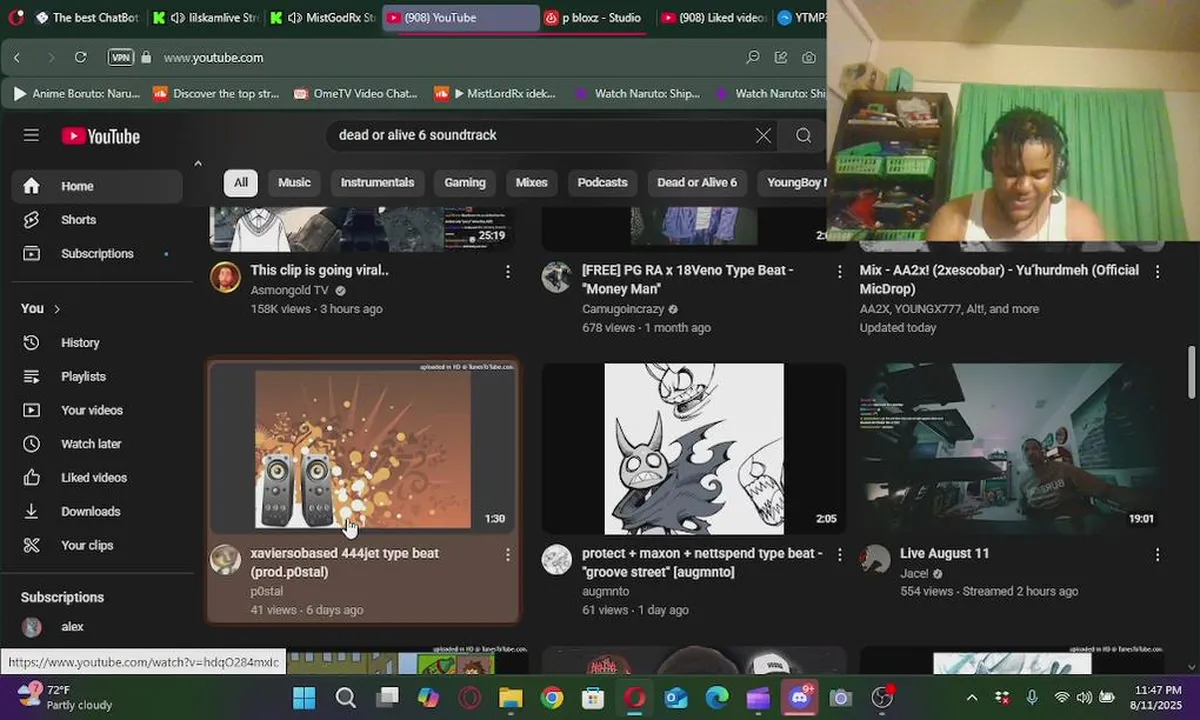Viewport: 1200px width, 720px height.
Task: Select the Podcasts filter chip
Action: 603,183
